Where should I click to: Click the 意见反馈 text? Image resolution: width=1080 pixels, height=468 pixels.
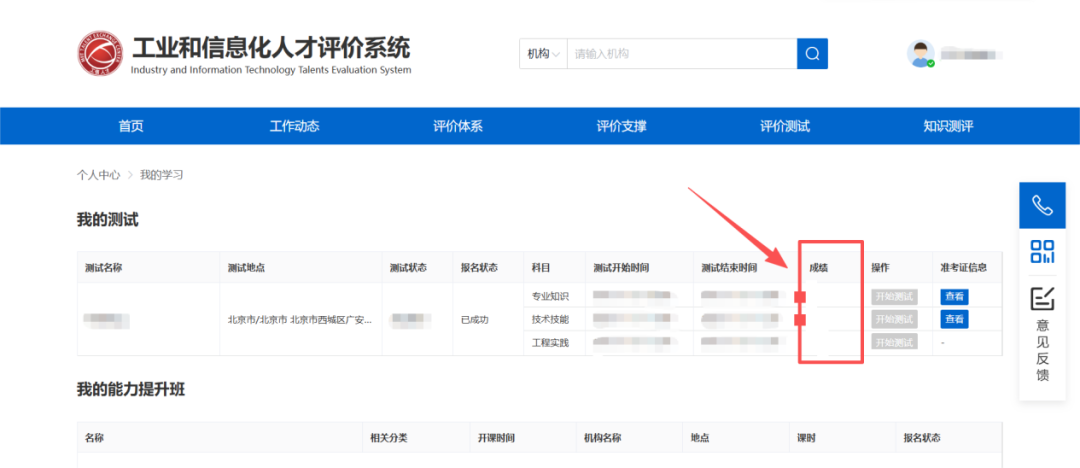pyautogui.click(x=1042, y=351)
